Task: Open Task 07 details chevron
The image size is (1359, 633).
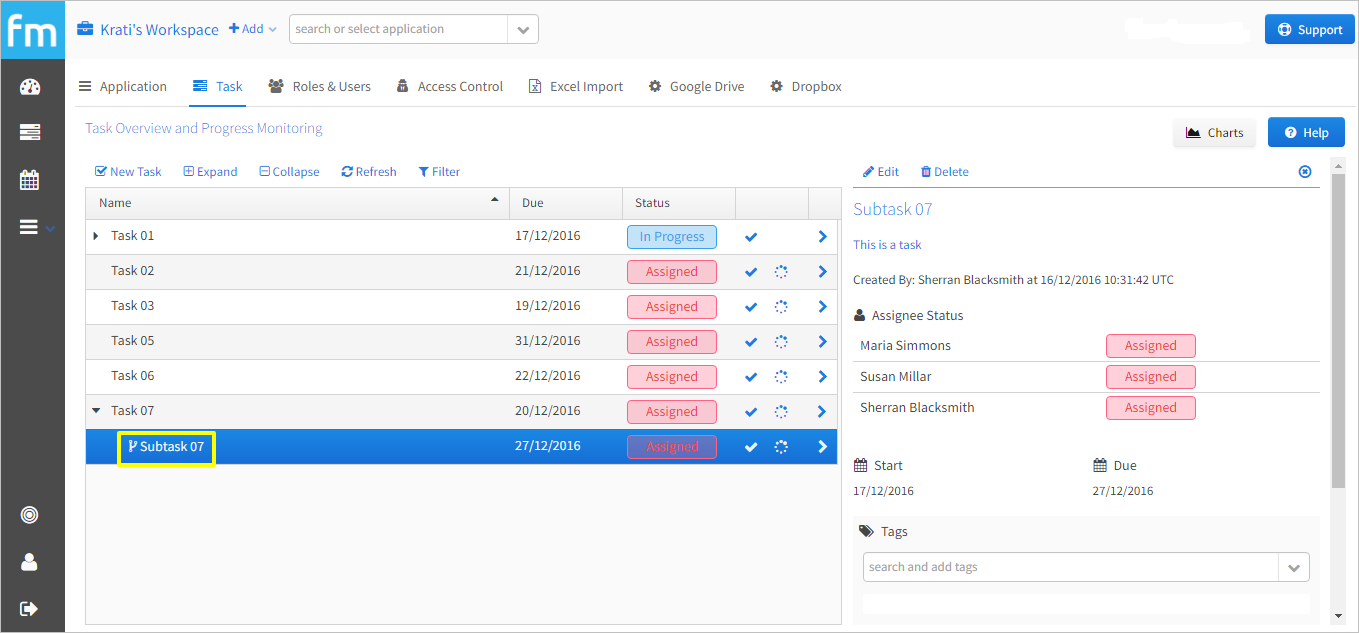Action: [x=822, y=412]
